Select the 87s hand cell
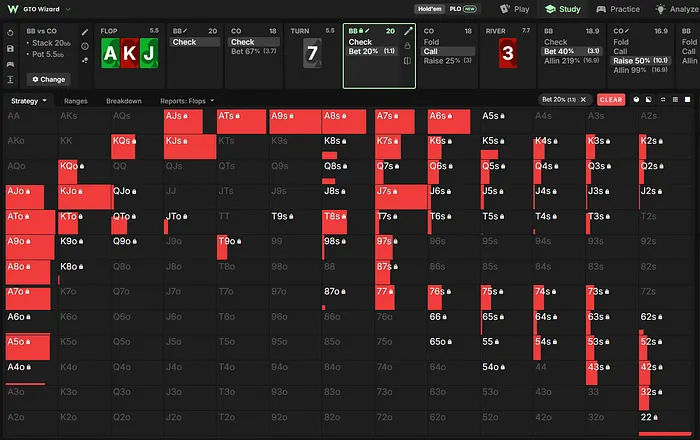This screenshot has width=700, height=440. [x=400, y=272]
